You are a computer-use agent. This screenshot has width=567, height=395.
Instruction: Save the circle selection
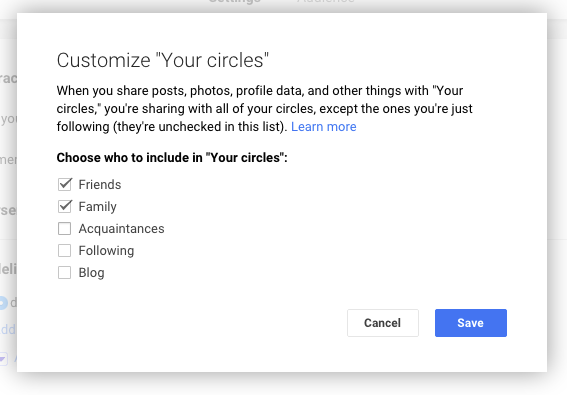coord(471,323)
